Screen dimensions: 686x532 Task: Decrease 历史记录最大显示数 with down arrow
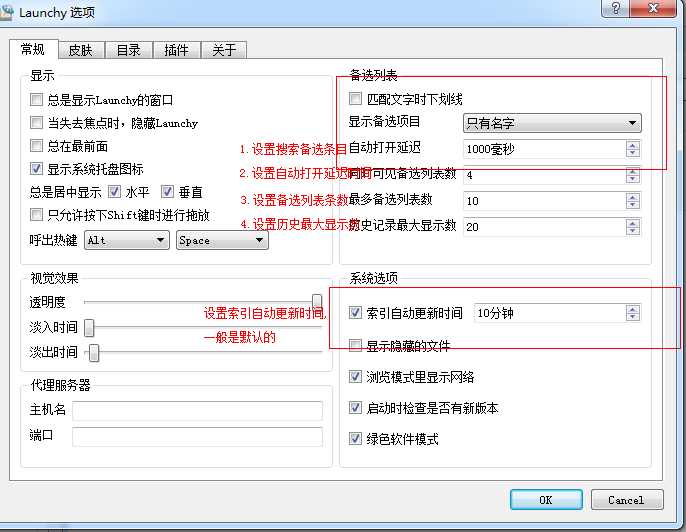click(633, 231)
